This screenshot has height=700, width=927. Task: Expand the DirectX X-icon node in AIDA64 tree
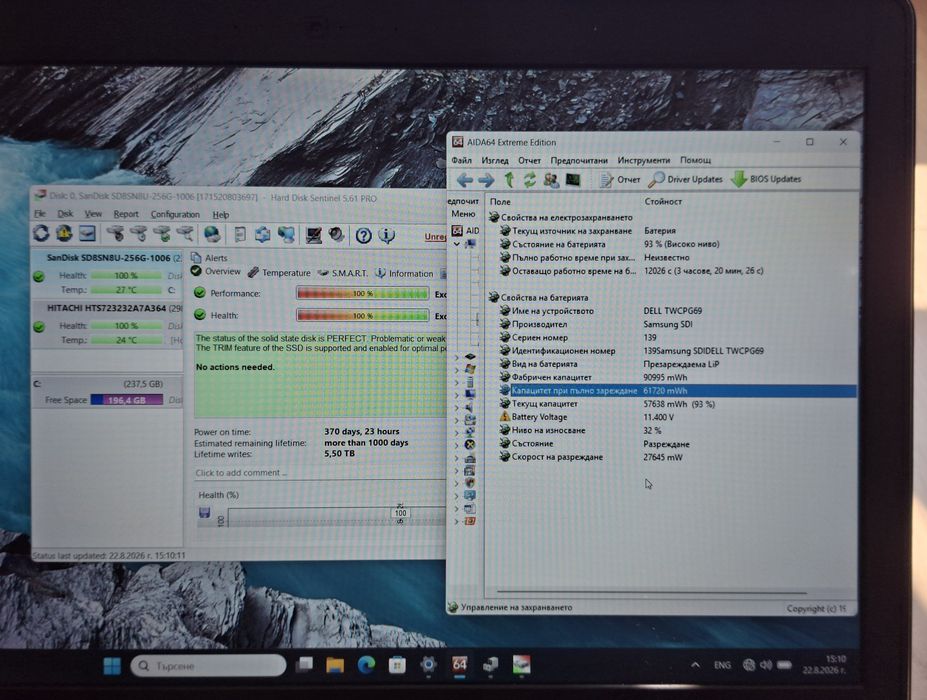click(456, 445)
